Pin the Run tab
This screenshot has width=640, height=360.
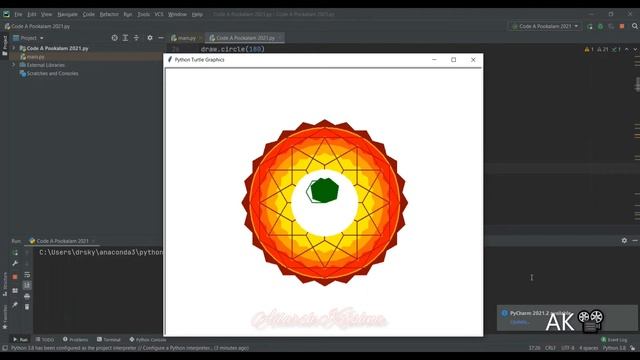click(x=15, y=304)
